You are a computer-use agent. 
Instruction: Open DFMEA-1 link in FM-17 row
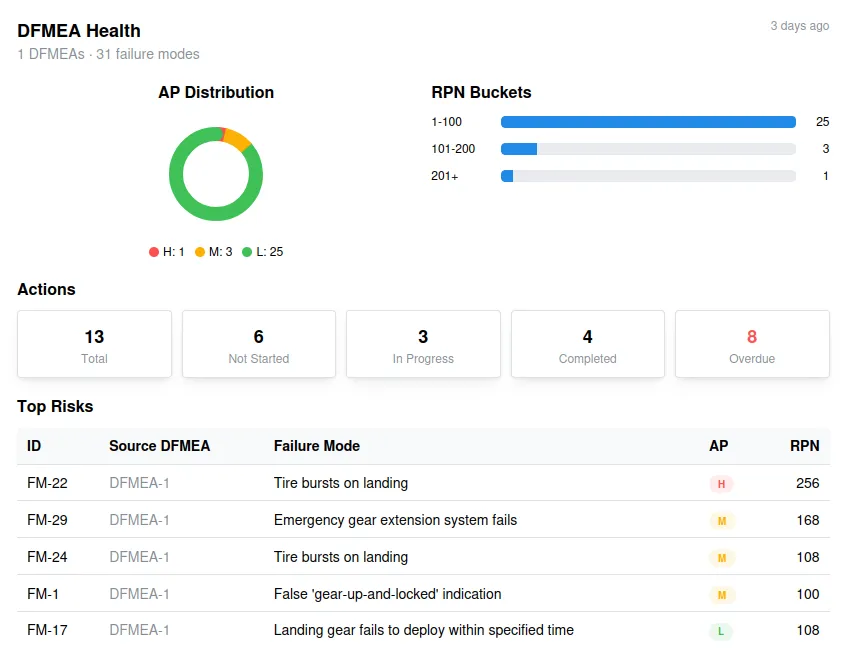pyautogui.click(x=139, y=630)
